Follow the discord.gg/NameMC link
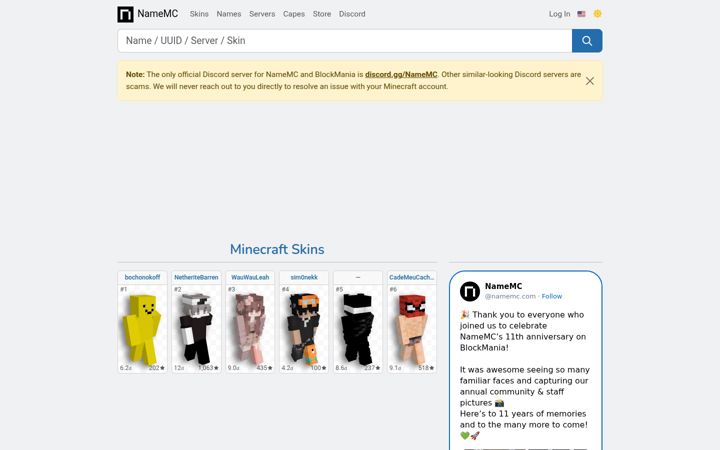Image resolution: width=720 pixels, height=450 pixels. pyautogui.click(x=401, y=74)
